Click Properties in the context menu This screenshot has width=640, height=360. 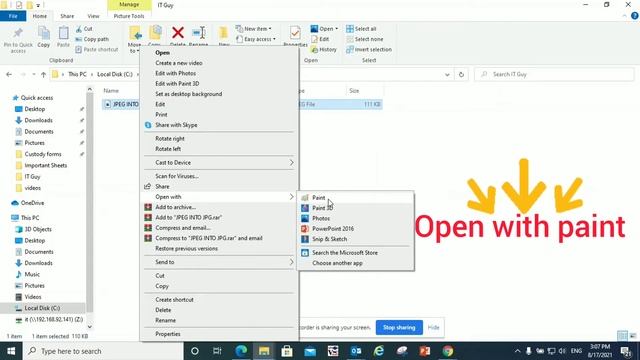click(219, 334)
